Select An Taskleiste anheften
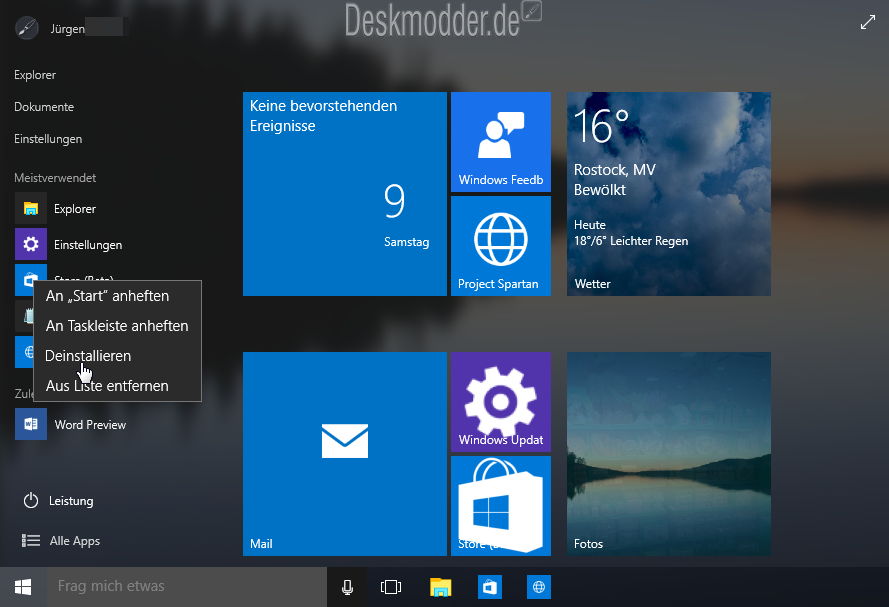The image size is (889, 607). click(117, 326)
